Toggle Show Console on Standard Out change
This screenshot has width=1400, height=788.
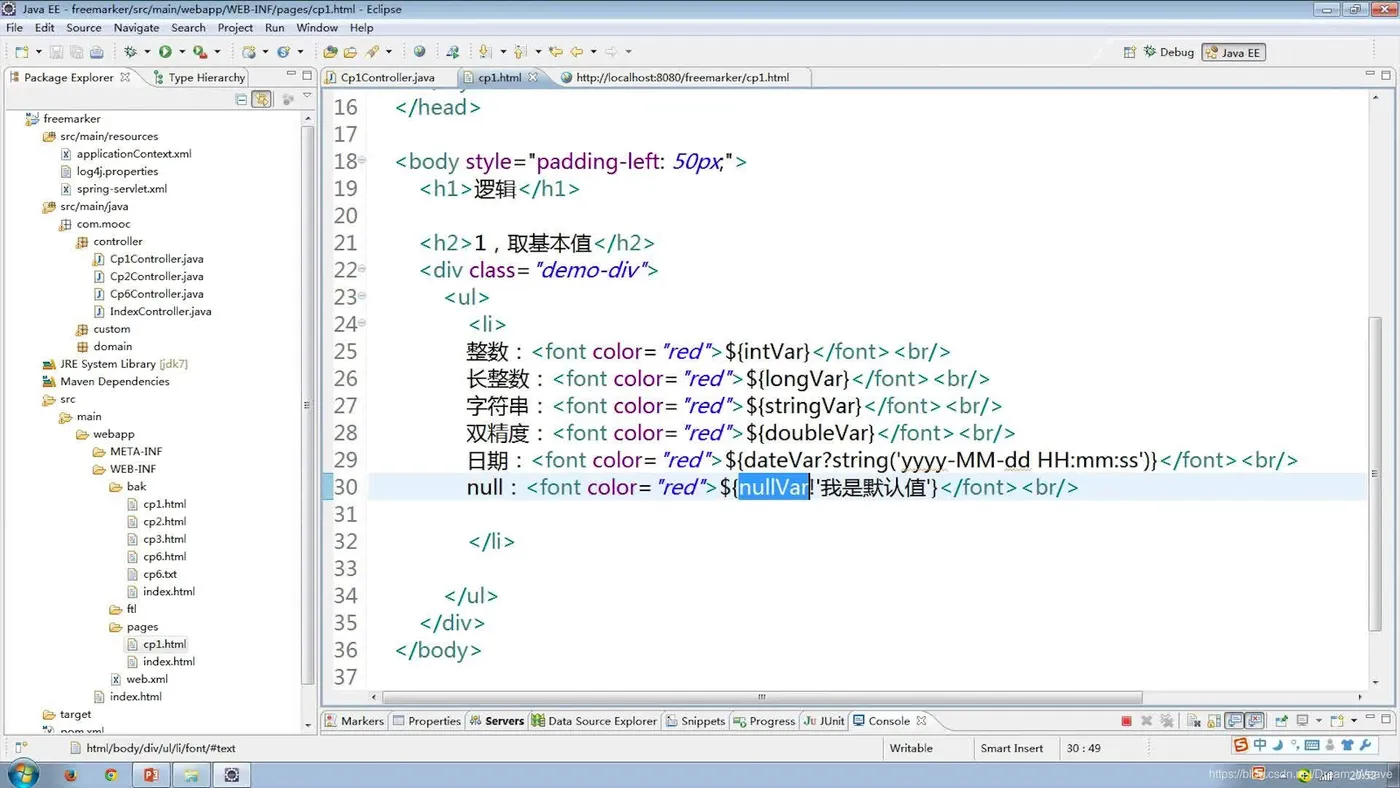(1235, 720)
